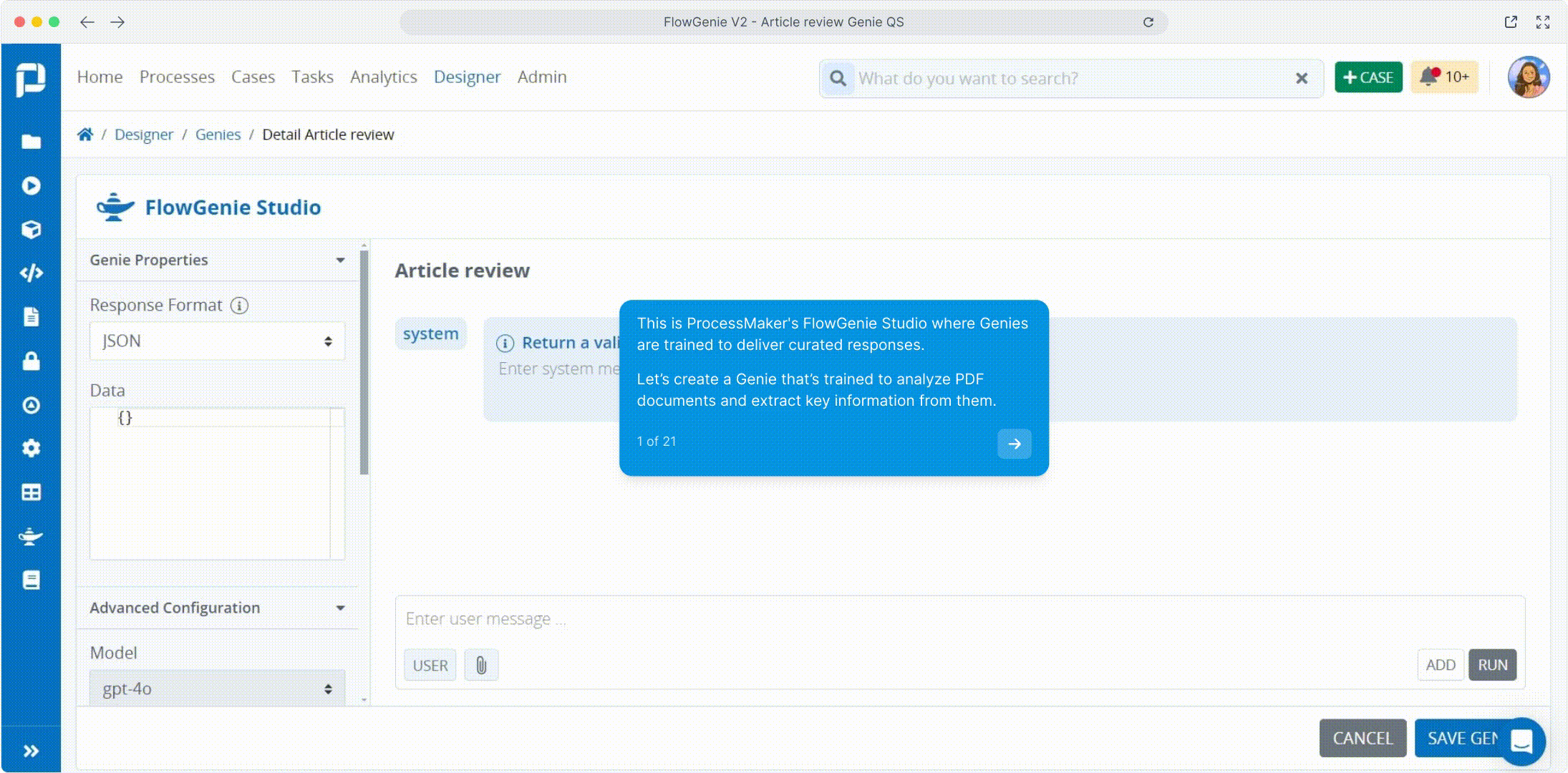Collapse the Genie Properties section
1568x773 pixels.
click(x=217, y=260)
